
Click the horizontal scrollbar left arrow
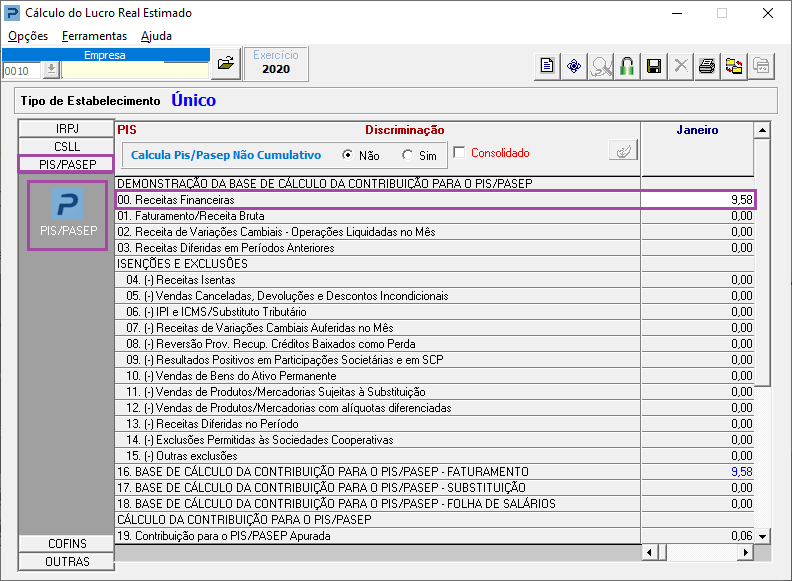point(649,552)
